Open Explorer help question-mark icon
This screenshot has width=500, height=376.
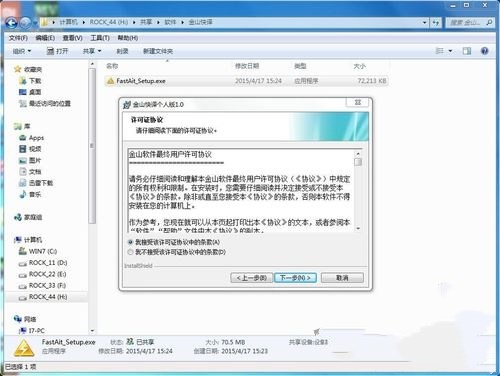[x=485, y=51]
